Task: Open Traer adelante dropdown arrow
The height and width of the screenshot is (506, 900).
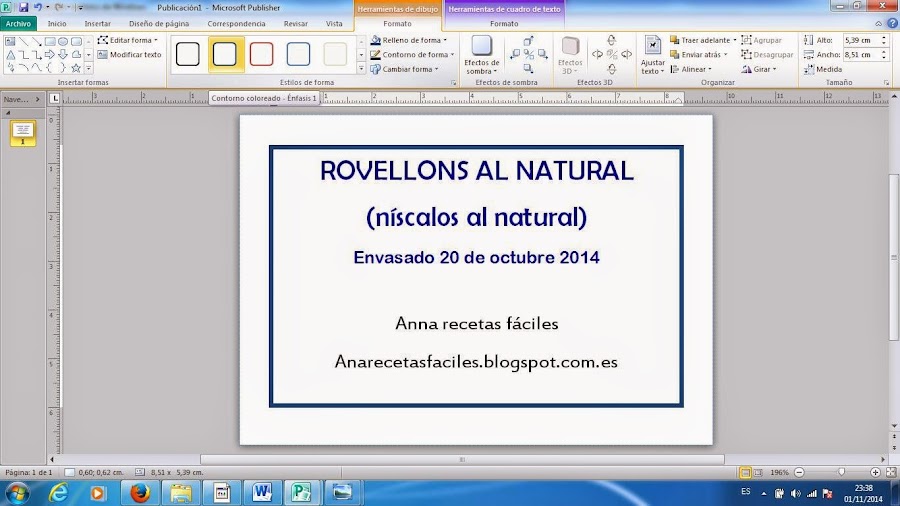Action: click(x=735, y=40)
